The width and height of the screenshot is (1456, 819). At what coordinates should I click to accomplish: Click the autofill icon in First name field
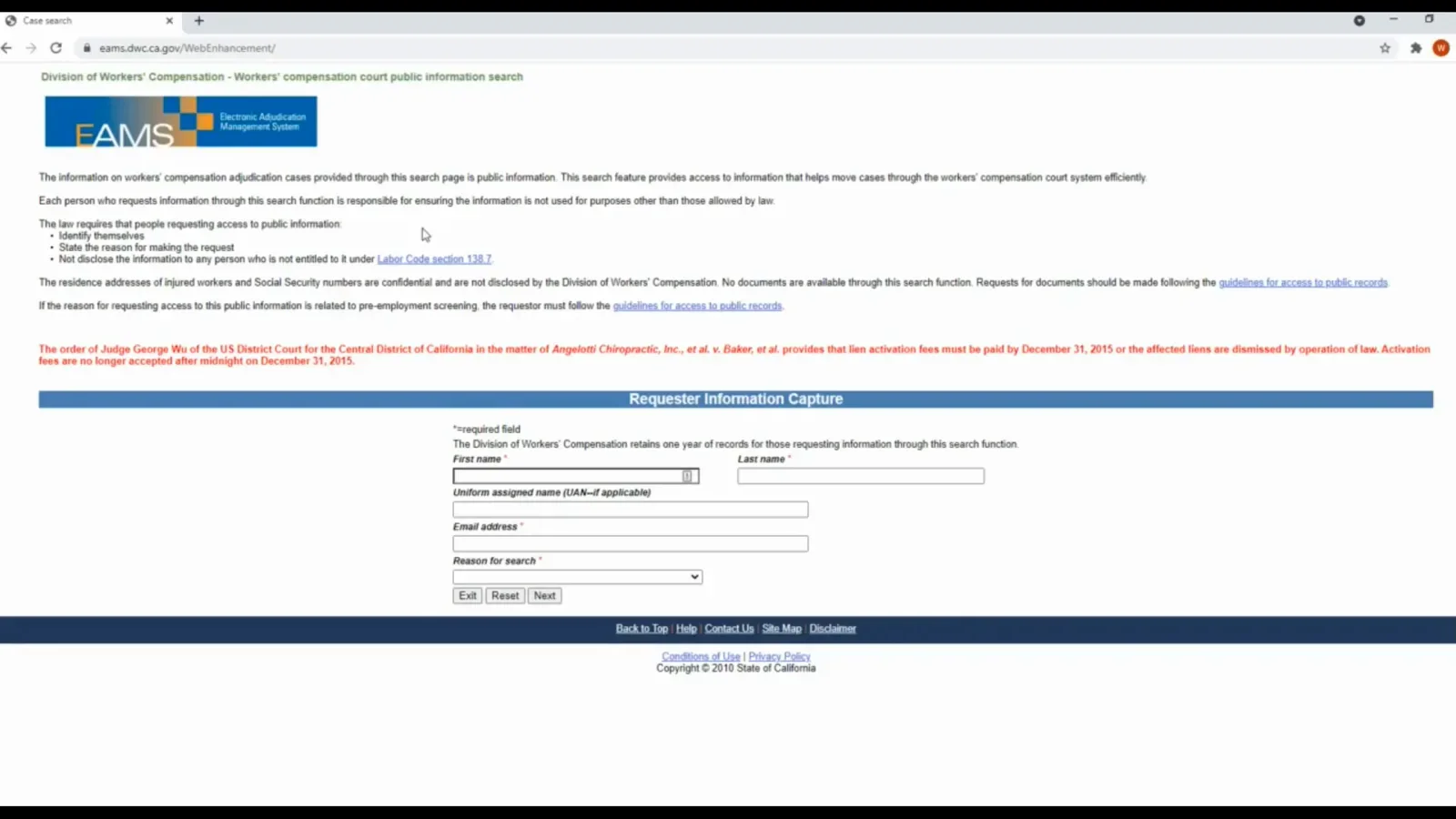687,476
